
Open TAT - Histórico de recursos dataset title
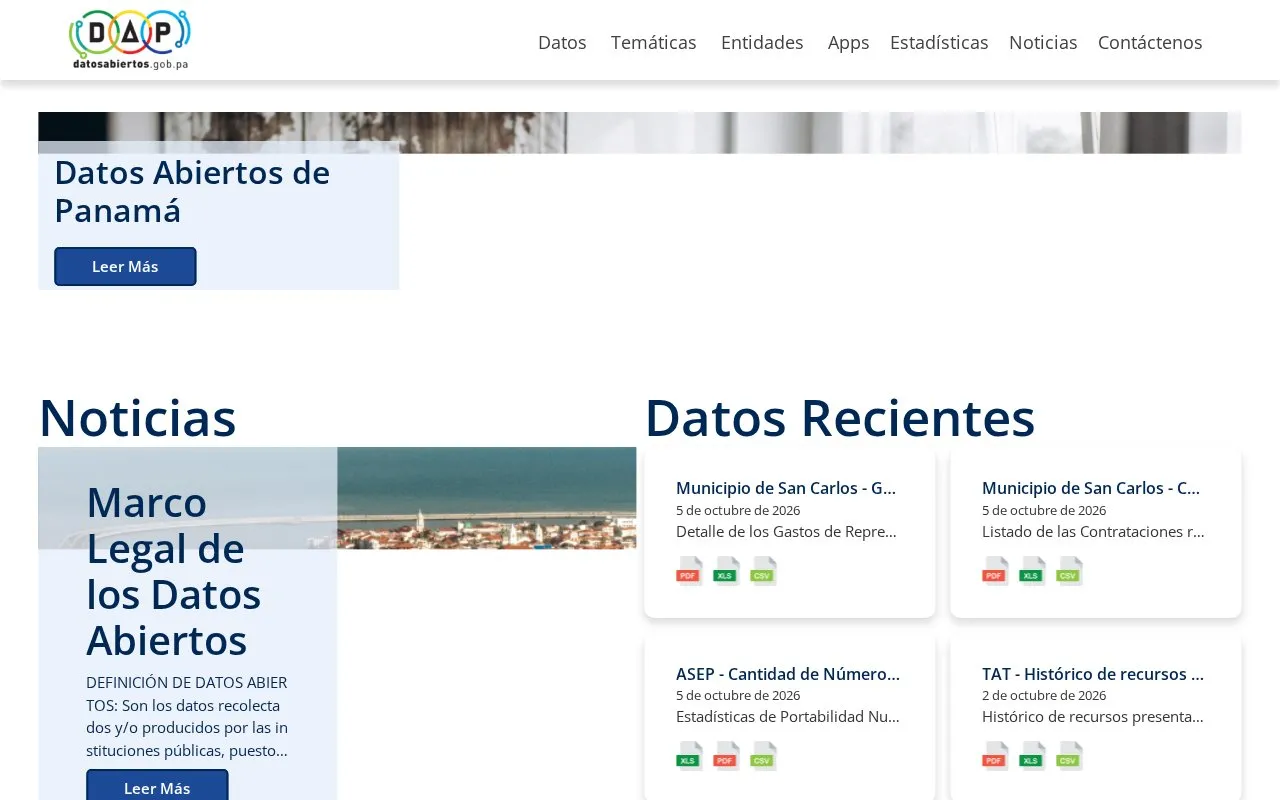(x=1092, y=674)
